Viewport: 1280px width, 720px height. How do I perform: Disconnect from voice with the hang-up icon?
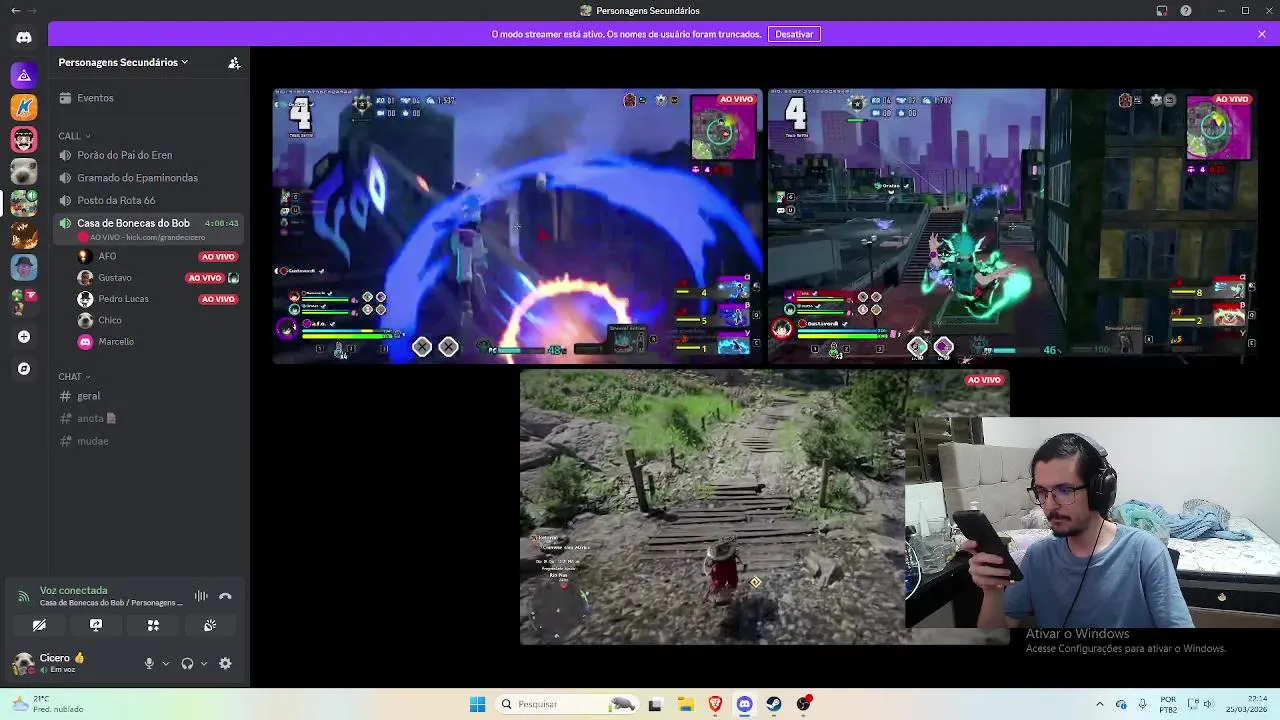225,596
